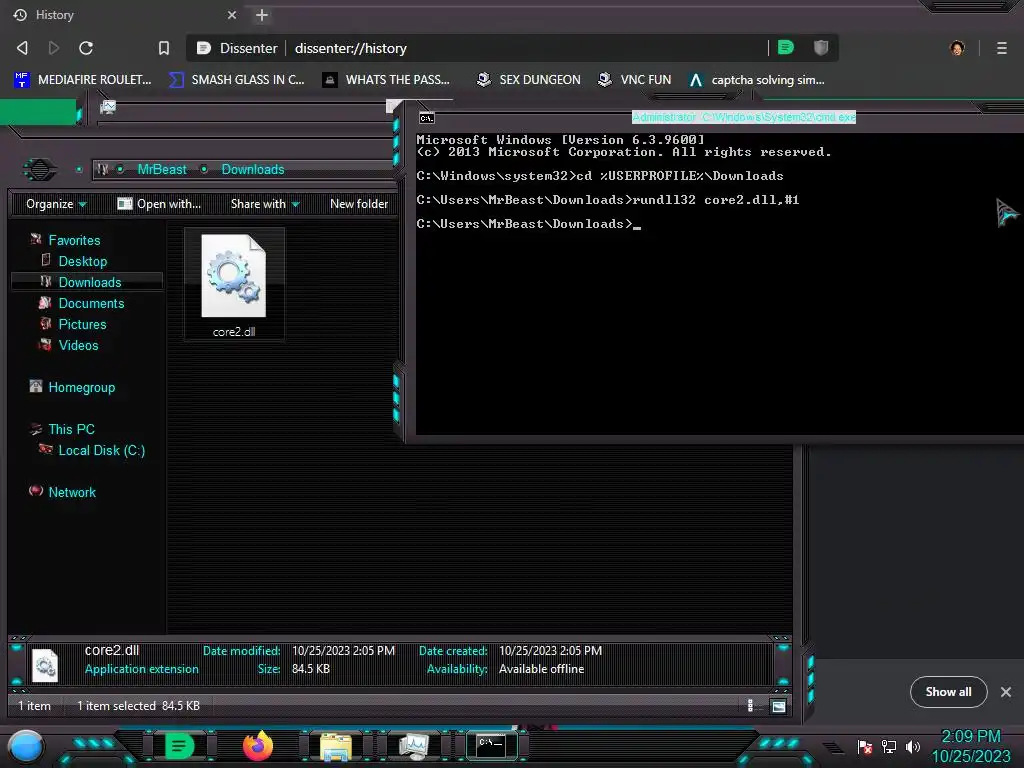Open the system monitor taskbar icon
This screenshot has height=768, width=1024.
coord(414,746)
